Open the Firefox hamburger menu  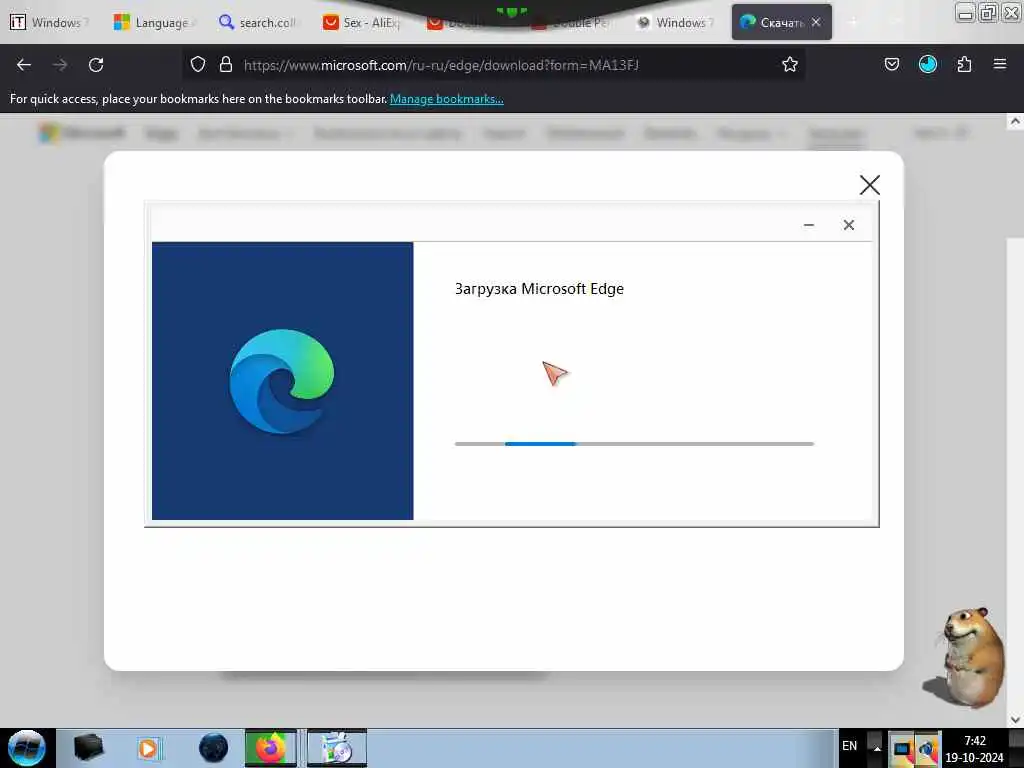click(x=1000, y=64)
